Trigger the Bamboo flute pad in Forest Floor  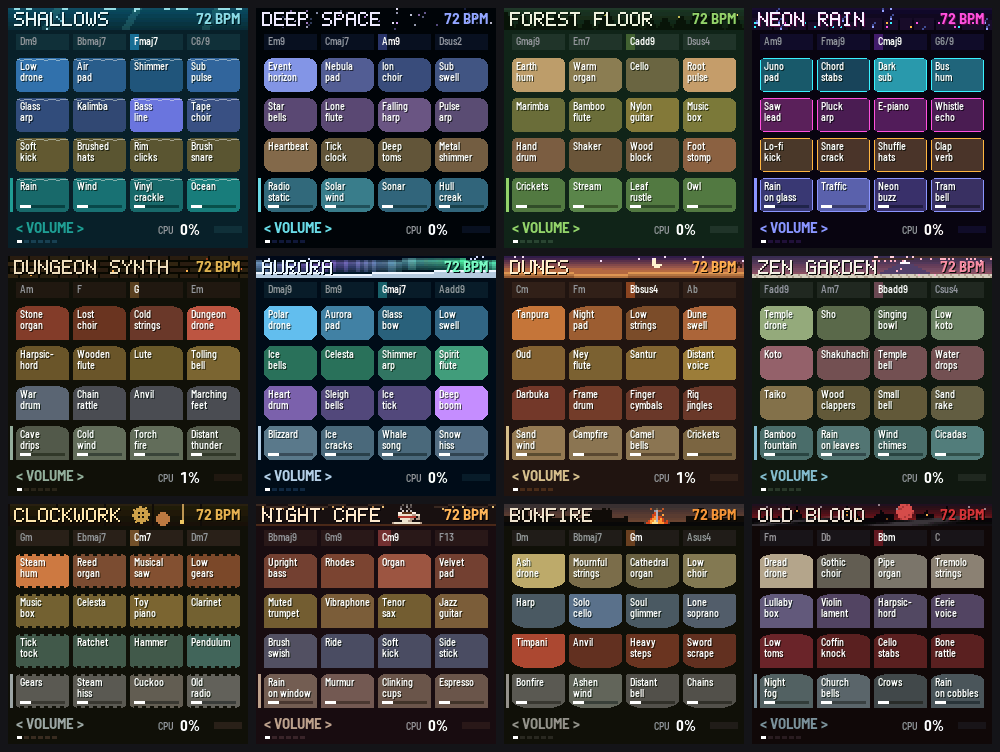click(x=595, y=115)
